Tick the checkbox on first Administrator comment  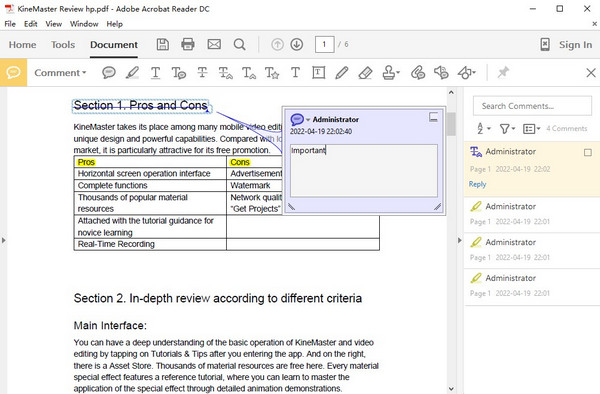tap(588, 153)
